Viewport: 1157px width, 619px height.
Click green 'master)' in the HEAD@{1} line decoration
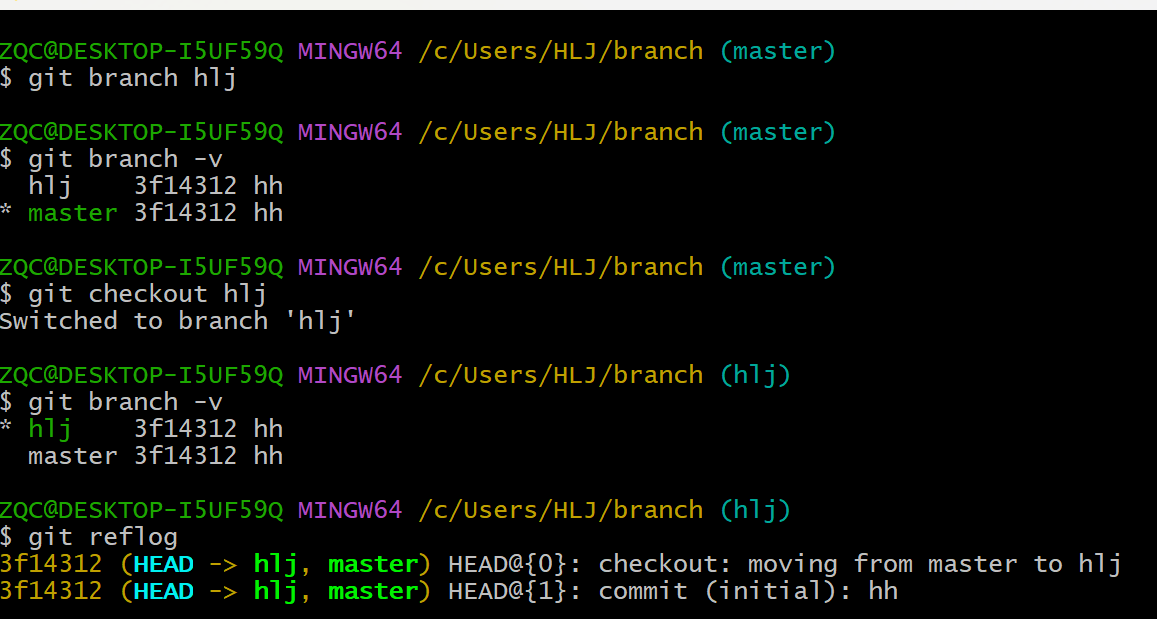pyautogui.click(x=379, y=591)
